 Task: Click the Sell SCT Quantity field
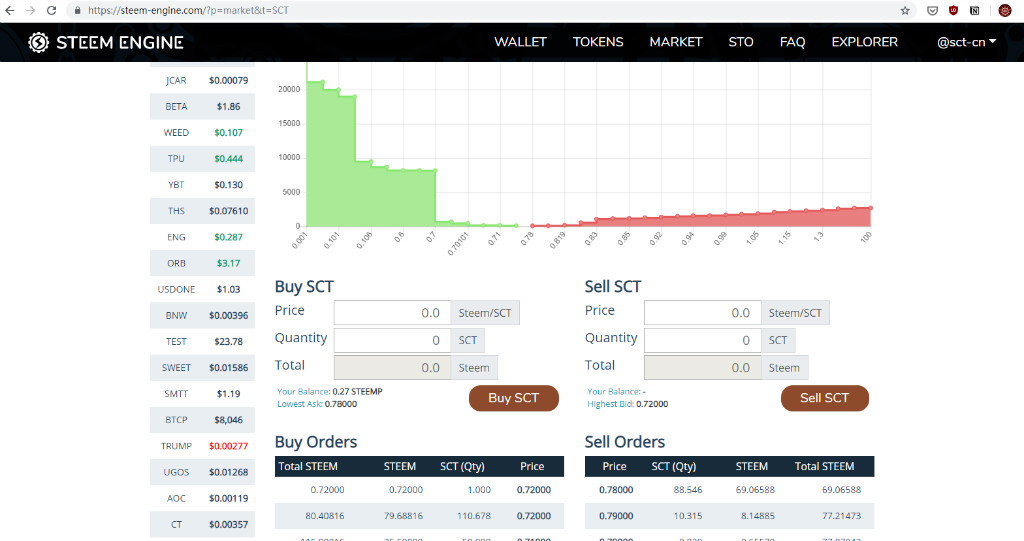click(x=702, y=340)
